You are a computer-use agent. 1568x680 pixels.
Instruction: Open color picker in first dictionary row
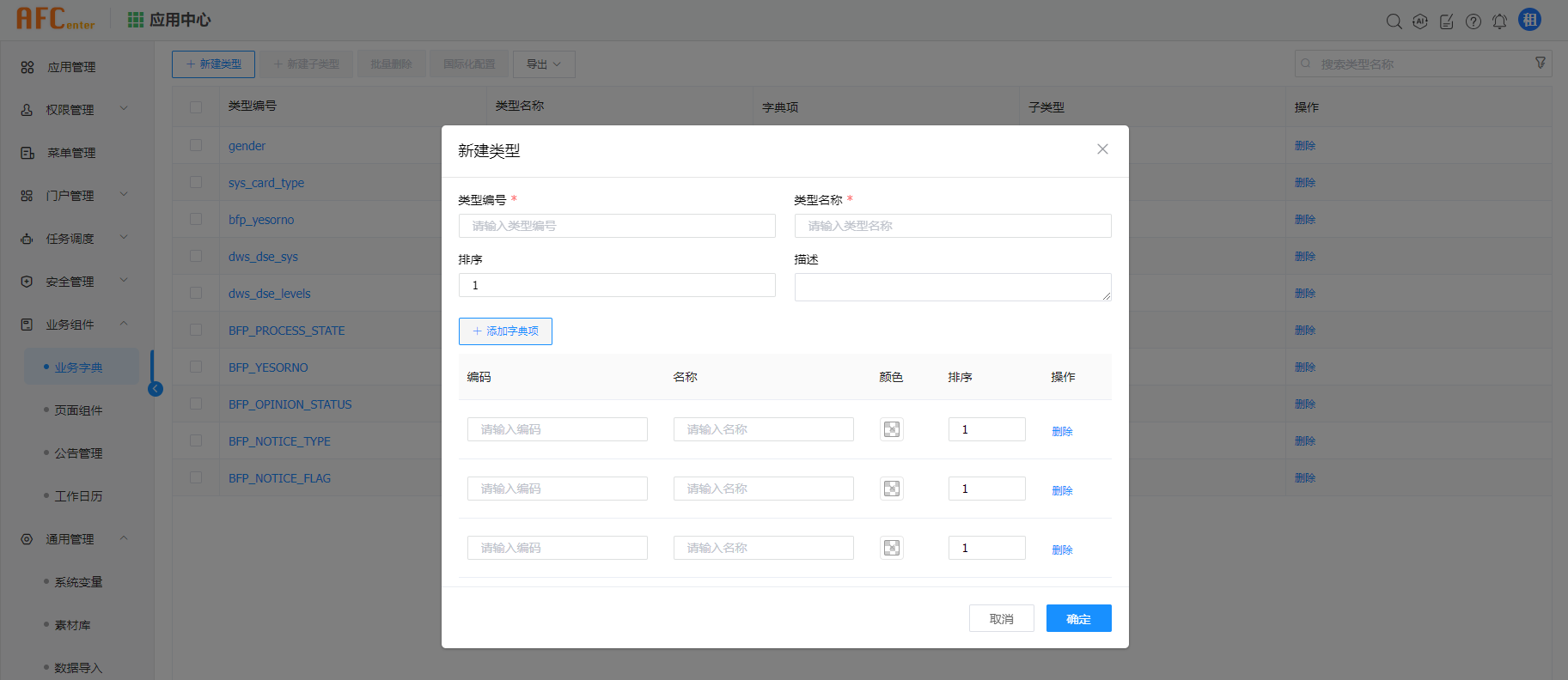point(892,429)
